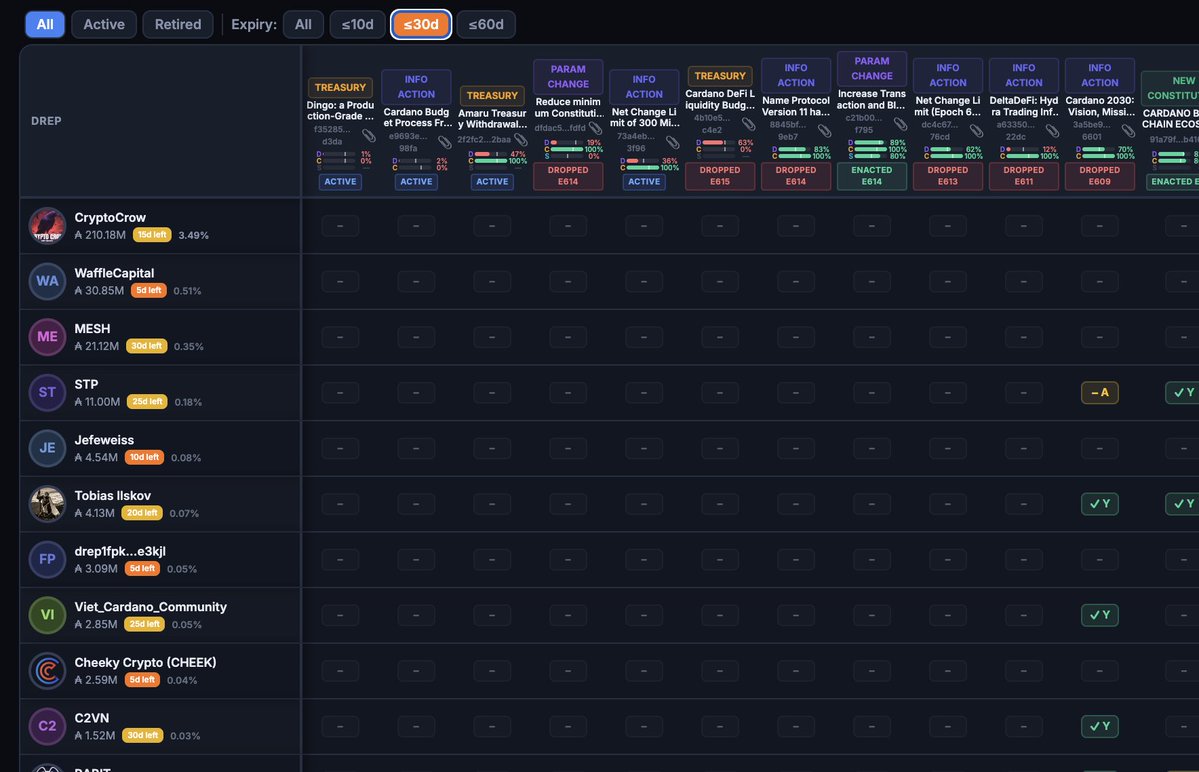Click Jefeweiss's JE avatar
The width and height of the screenshot is (1199, 772).
(x=47, y=448)
